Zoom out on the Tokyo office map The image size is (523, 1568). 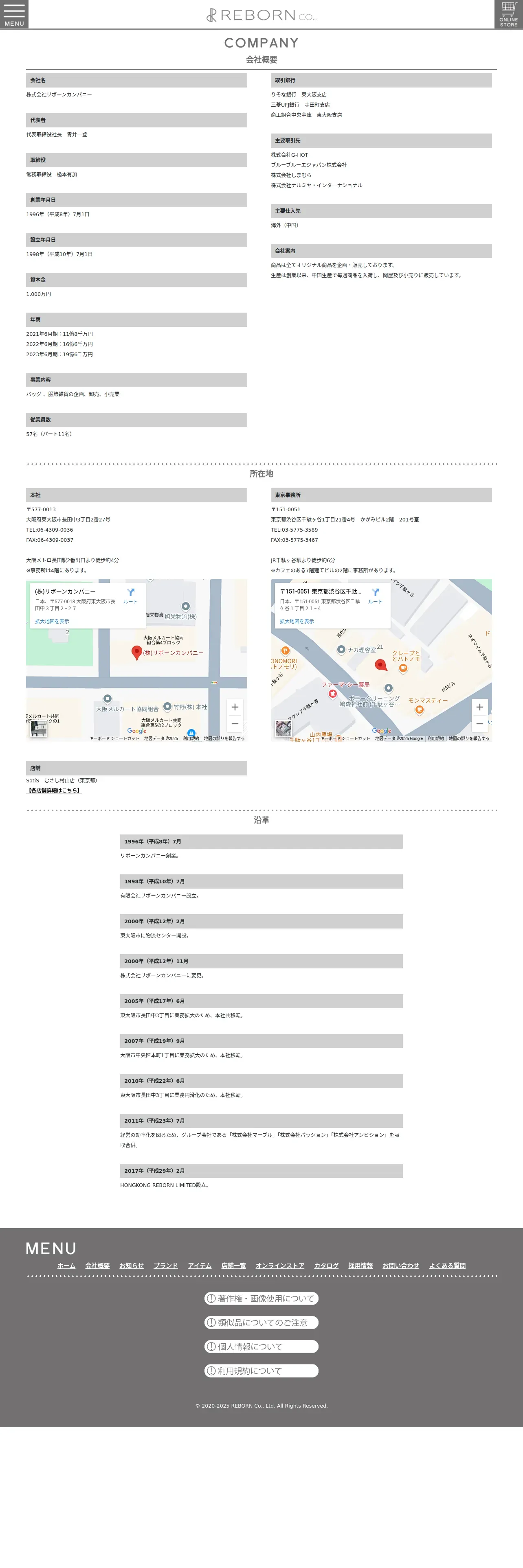pos(480,724)
